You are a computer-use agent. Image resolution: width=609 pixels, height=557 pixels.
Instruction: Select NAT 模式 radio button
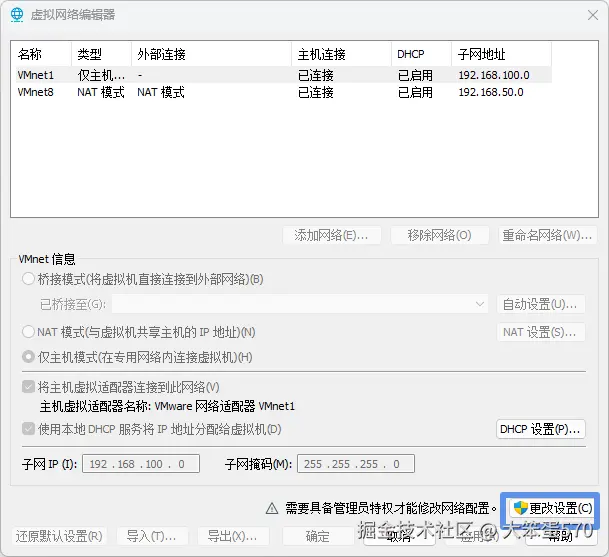point(28,332)
